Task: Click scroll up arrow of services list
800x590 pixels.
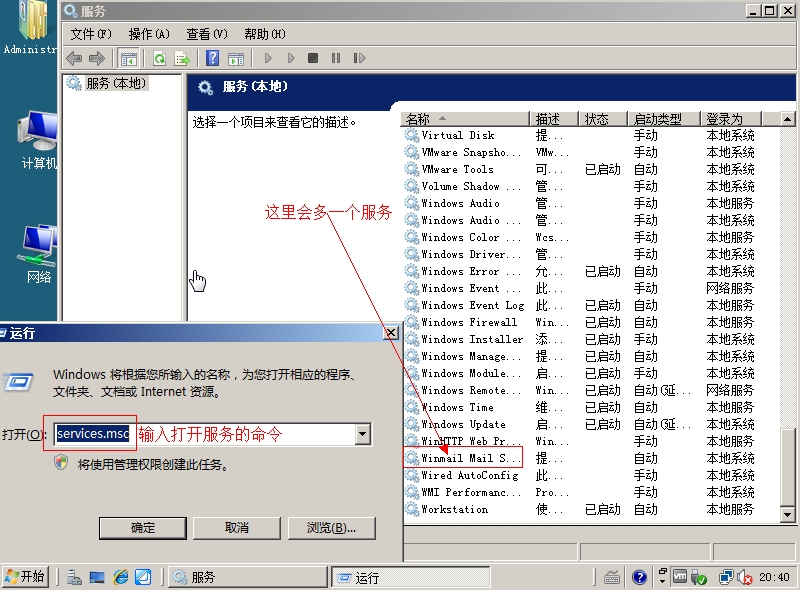Action: 787,119
